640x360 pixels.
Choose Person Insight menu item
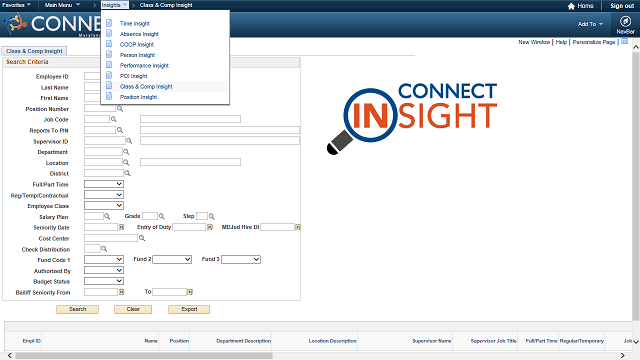click(137, 55)
